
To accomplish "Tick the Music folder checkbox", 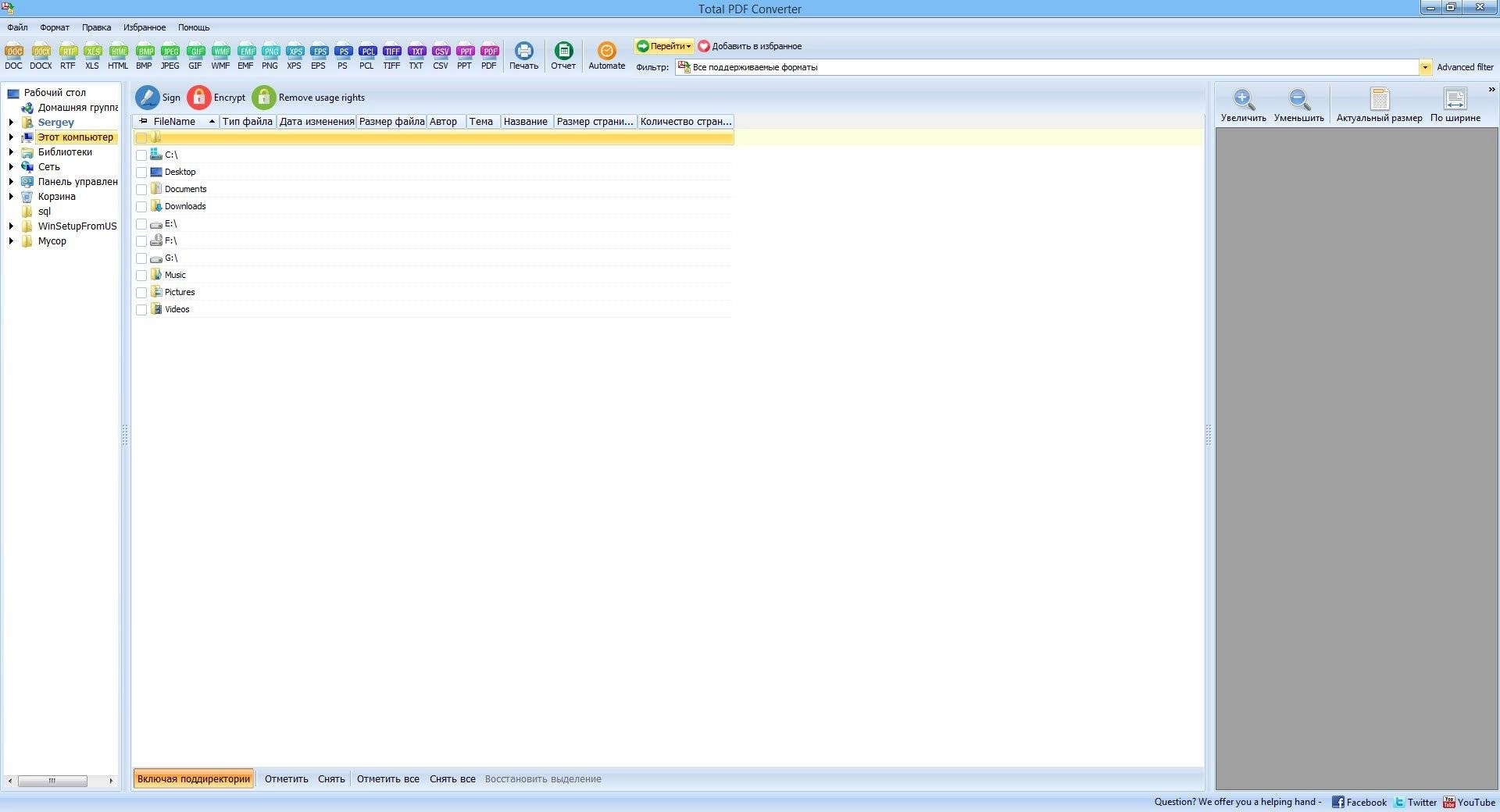I will [x=141, y=276].
